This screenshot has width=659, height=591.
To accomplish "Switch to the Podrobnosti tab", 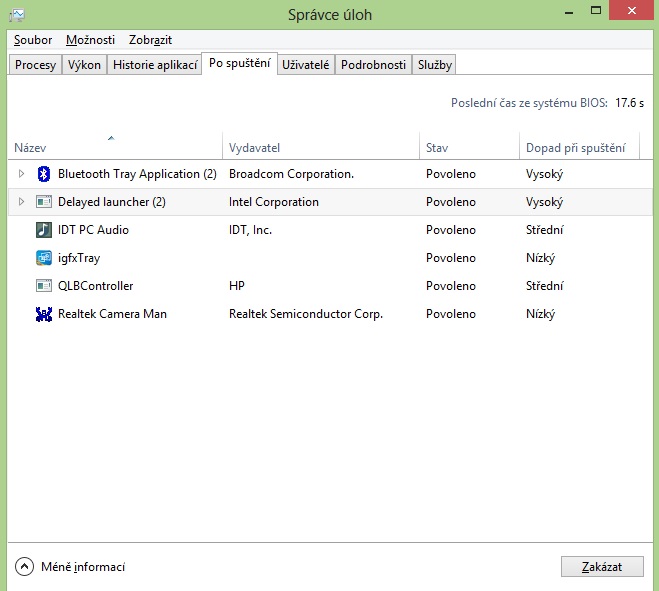I will pos(373,65).
